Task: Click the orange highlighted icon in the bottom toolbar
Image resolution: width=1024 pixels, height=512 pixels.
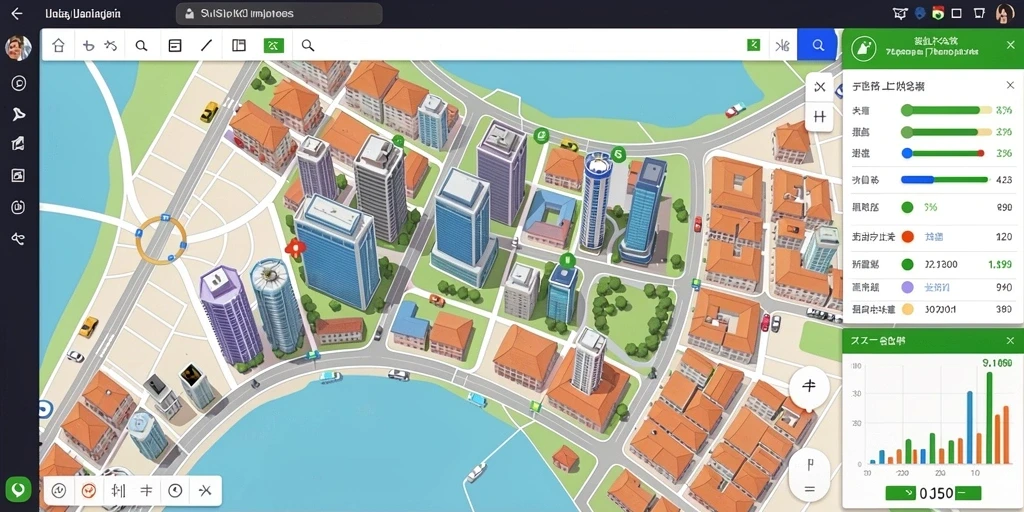Action: pos(89,490)
